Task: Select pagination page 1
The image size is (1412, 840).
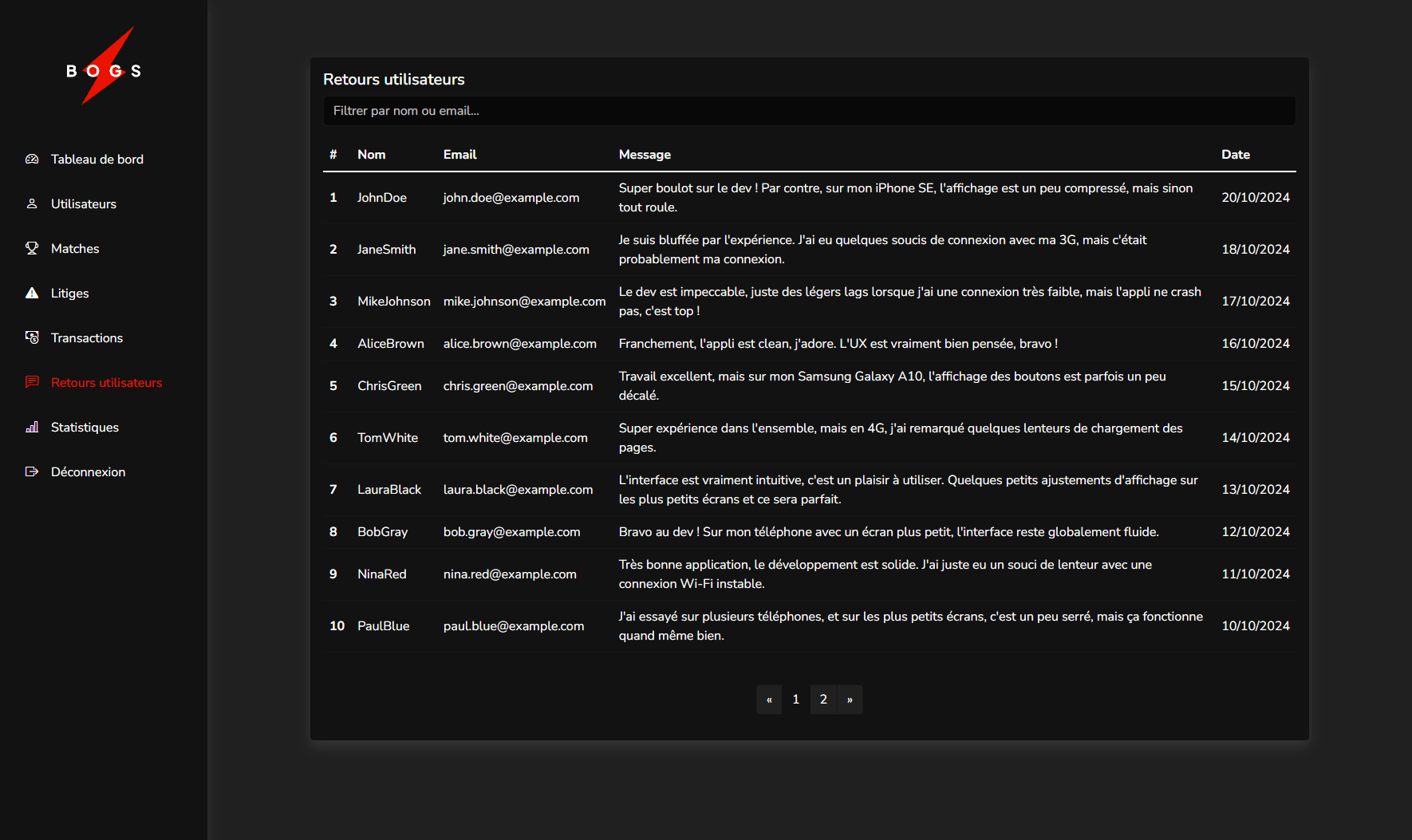Action: 796,700
